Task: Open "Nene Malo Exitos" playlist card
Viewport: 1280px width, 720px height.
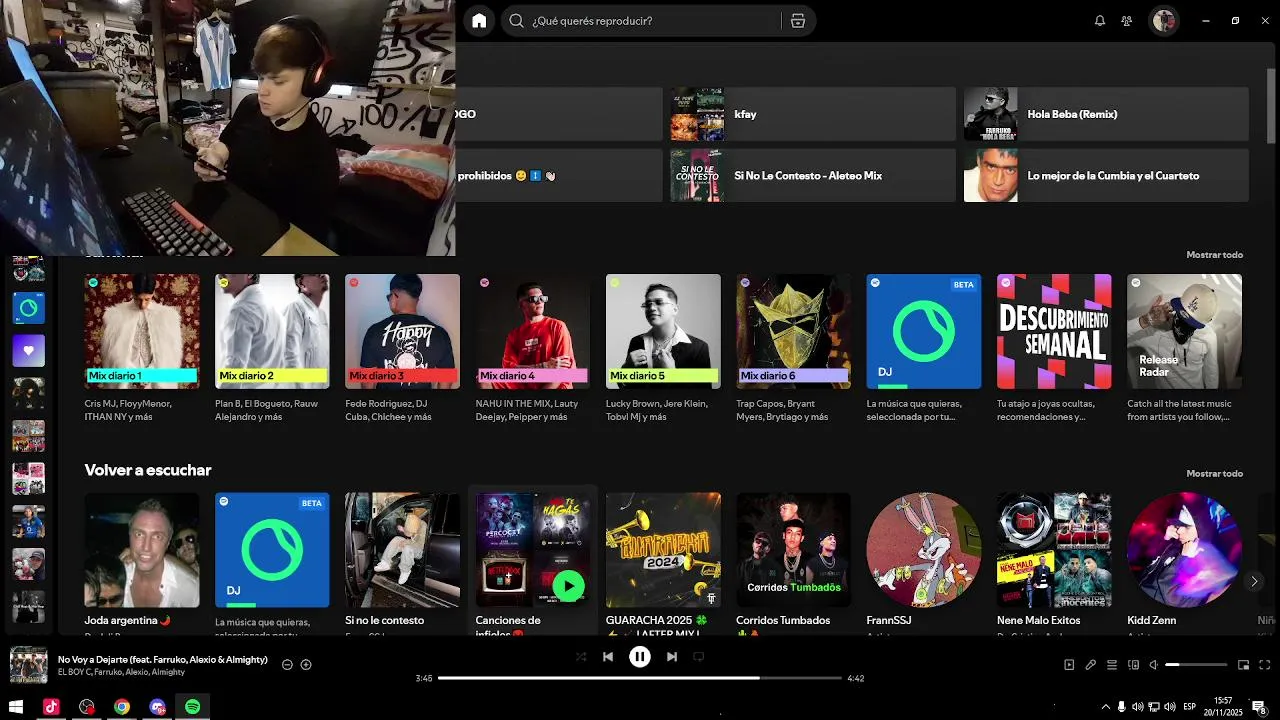Action: (1054, 560)
